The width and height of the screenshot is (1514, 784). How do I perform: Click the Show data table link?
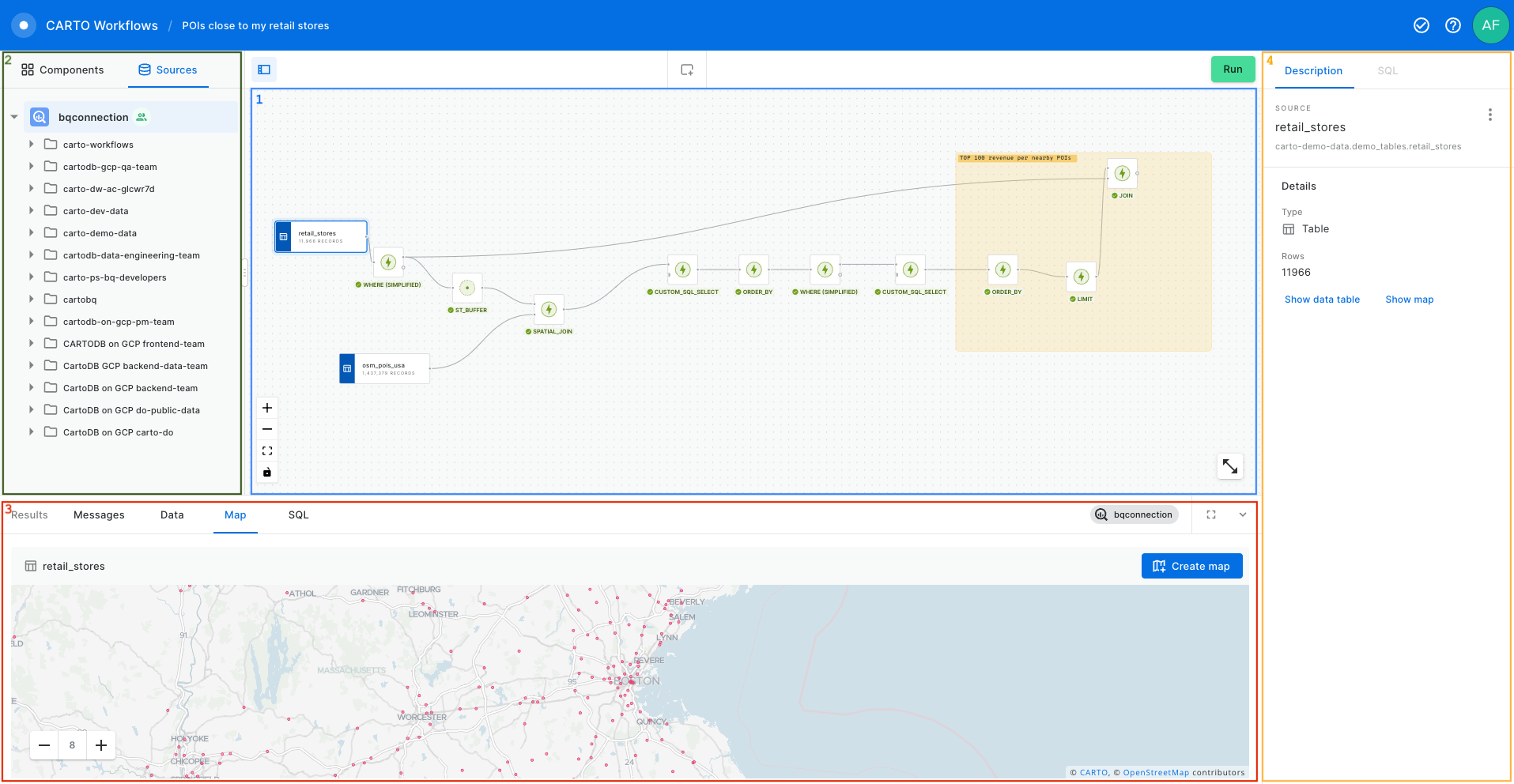click(1321, 300)
